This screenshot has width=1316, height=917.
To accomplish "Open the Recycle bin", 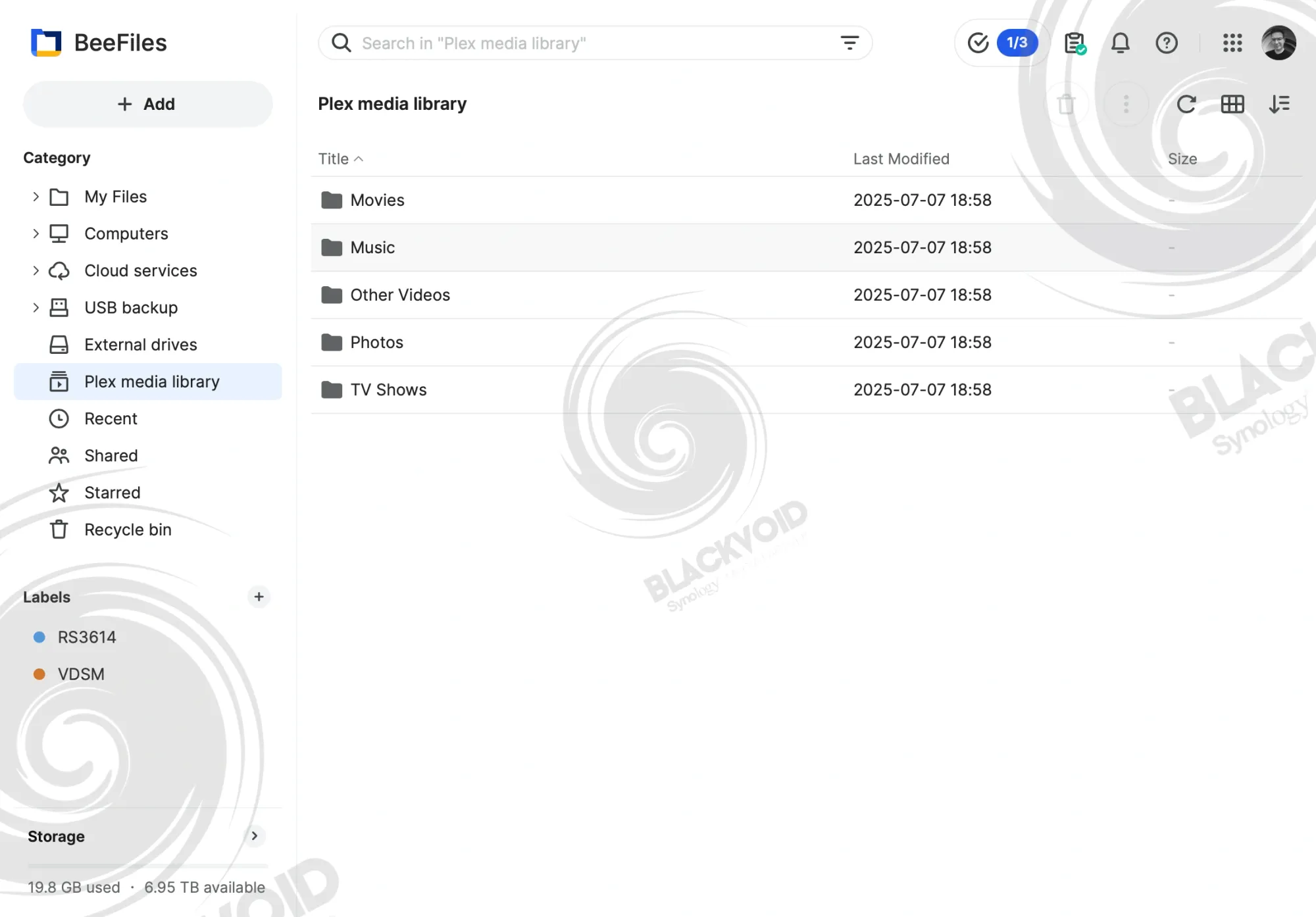I will 148,529.
